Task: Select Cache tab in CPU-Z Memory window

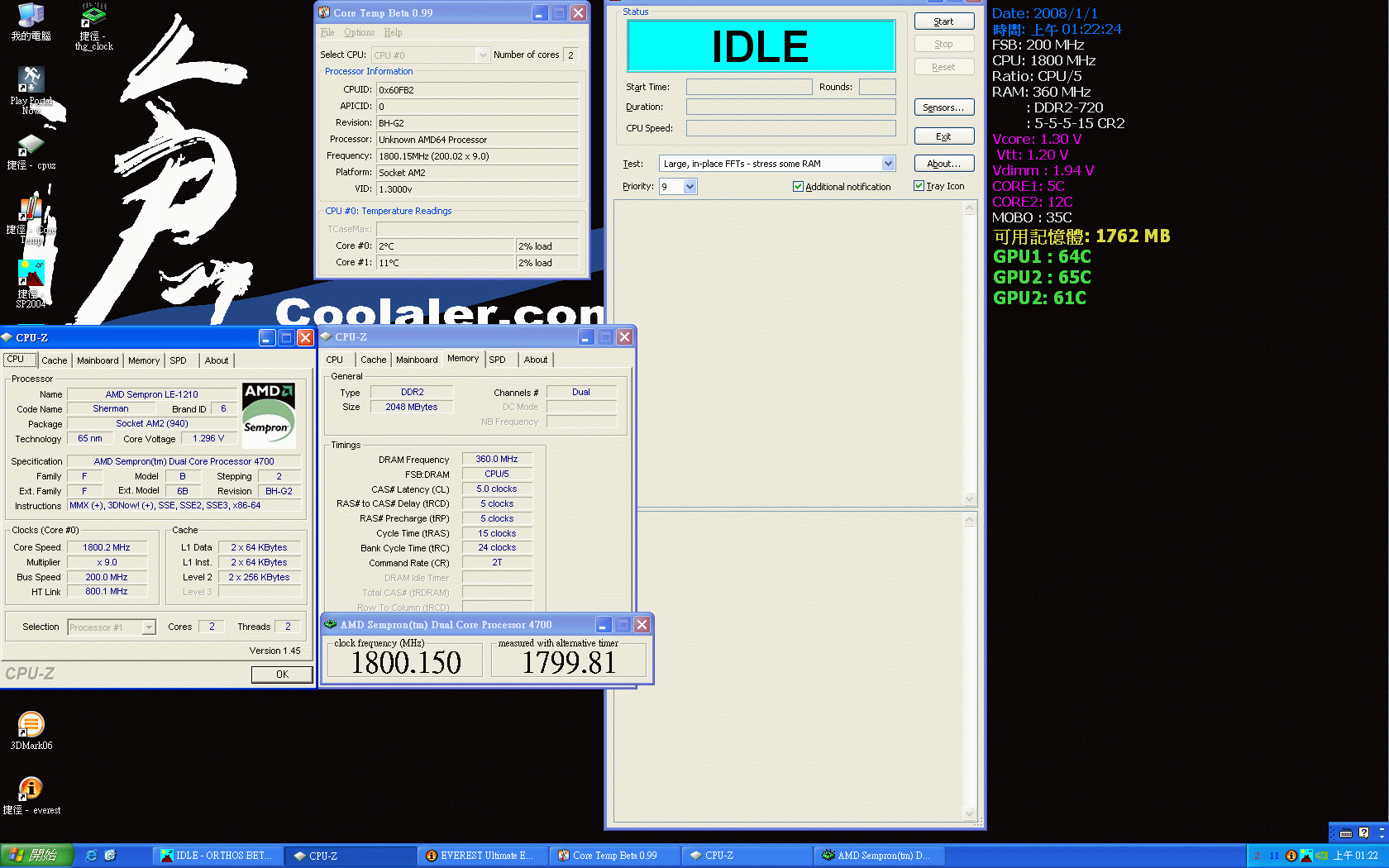Action: (x=374, y=360)
